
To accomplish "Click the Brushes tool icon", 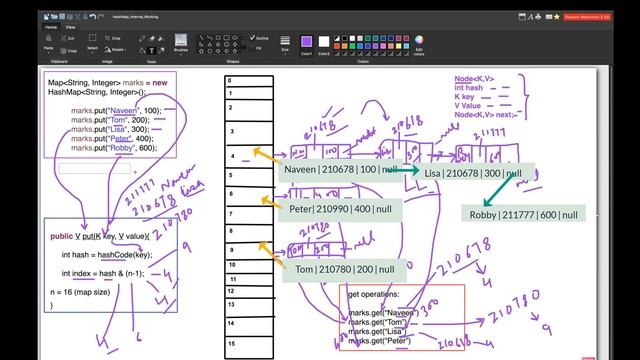I will point(181,40).
